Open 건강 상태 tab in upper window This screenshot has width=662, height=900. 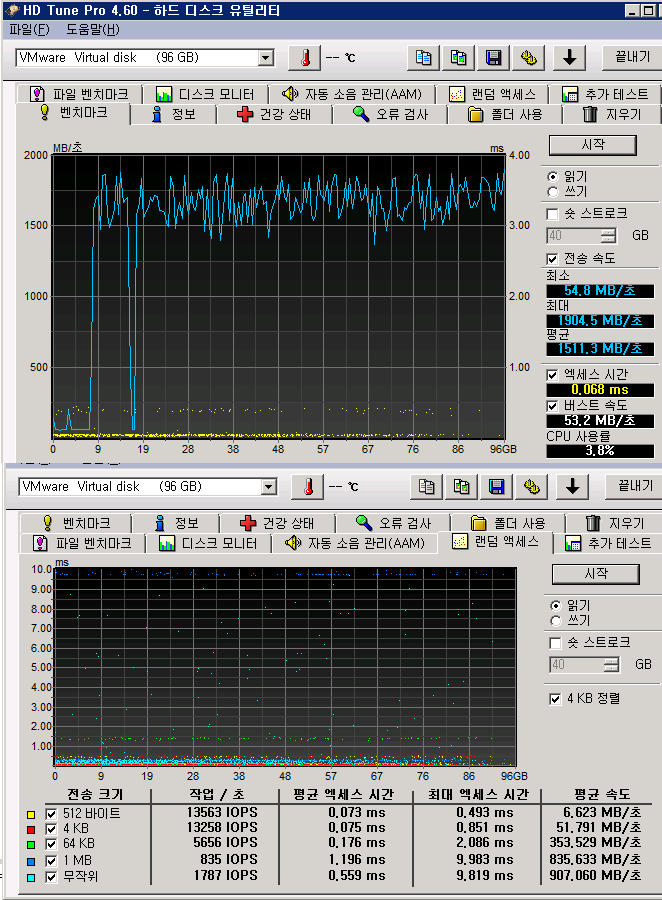pos(274,114)
